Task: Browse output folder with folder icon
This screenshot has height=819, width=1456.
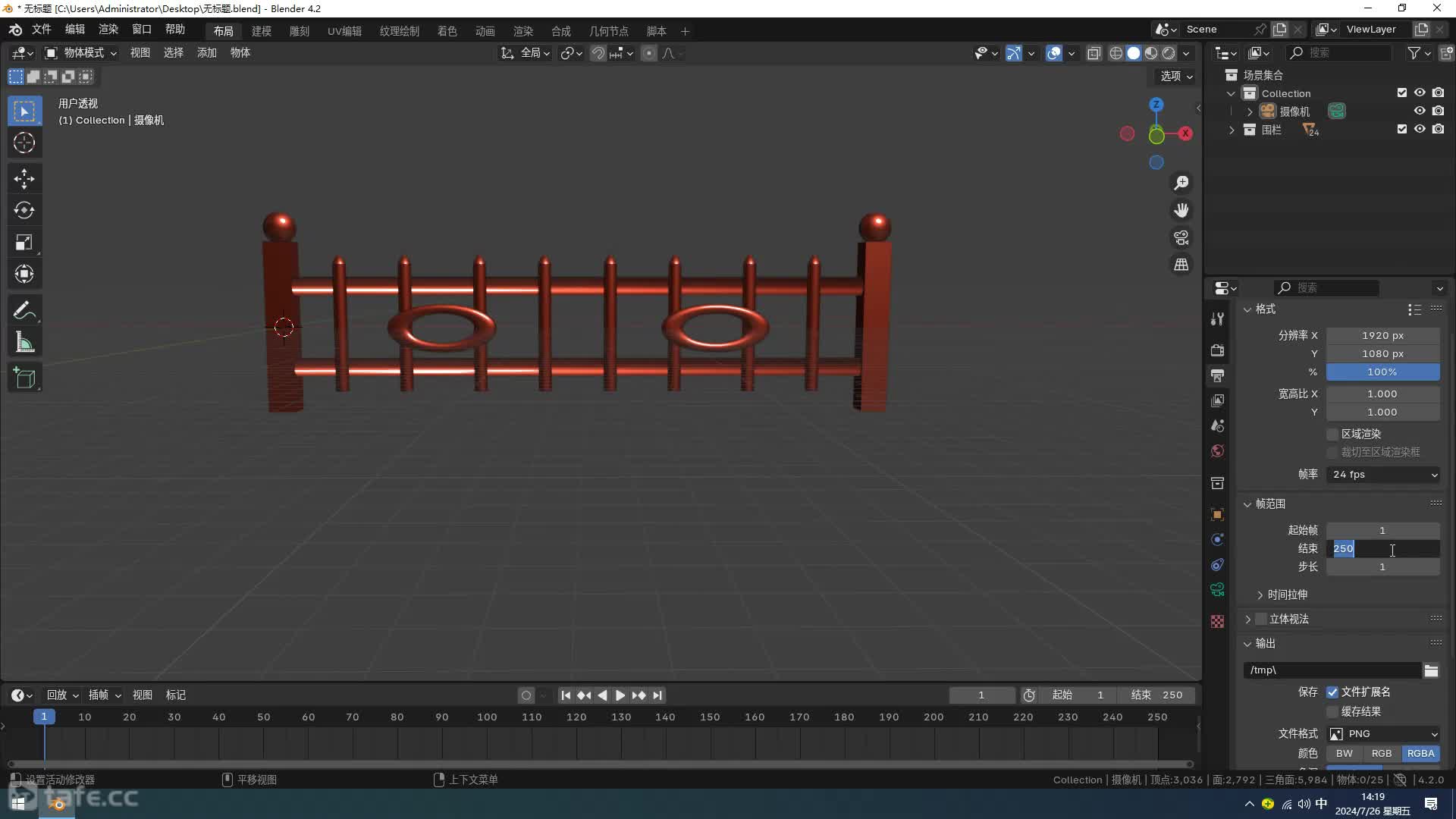Action: click(x=1431, y=670)
